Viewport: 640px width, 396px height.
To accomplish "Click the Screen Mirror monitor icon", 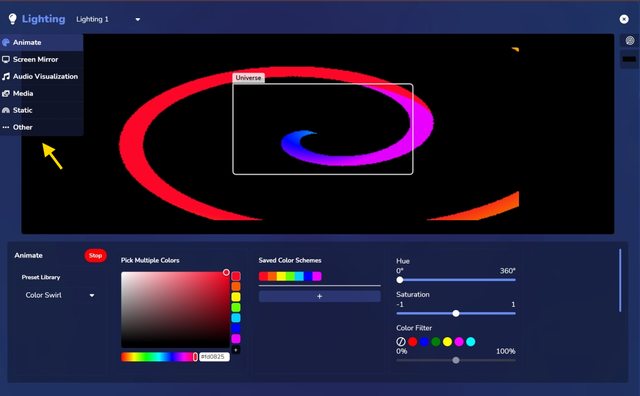I will click(x=6, y=60).
